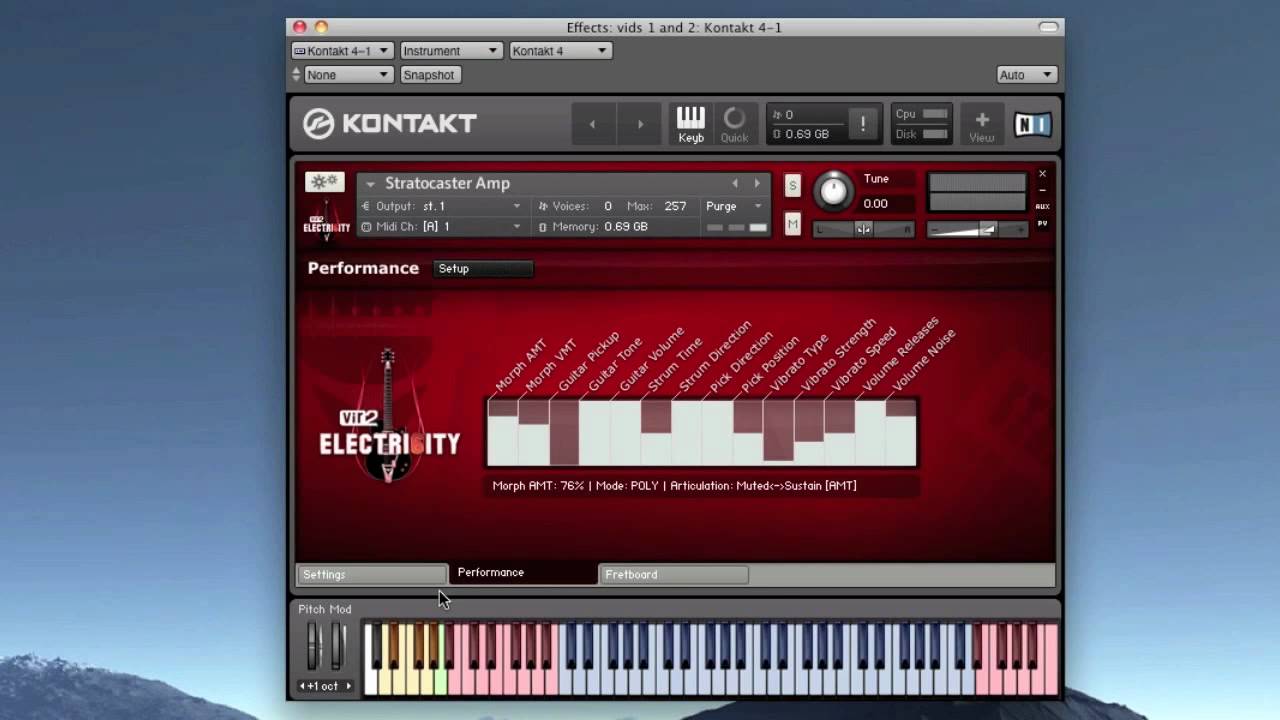Click the Guitar Pickup bar in graph
Viewport: 1280px width, 720px height.
pyautogui.click(x=564, y=432)
